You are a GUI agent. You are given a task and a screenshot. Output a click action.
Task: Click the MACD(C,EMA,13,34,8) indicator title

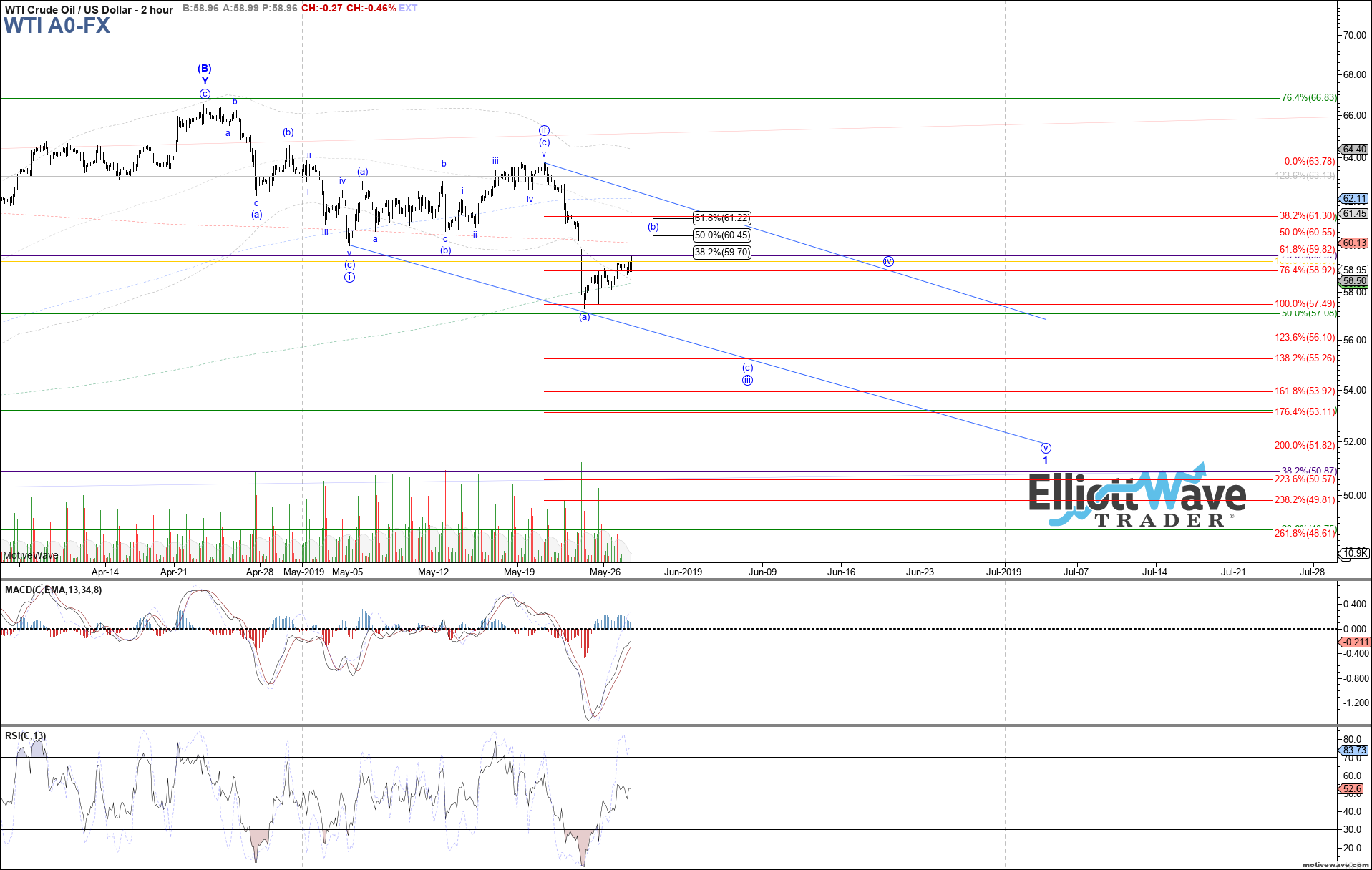[x=53, y=590]
